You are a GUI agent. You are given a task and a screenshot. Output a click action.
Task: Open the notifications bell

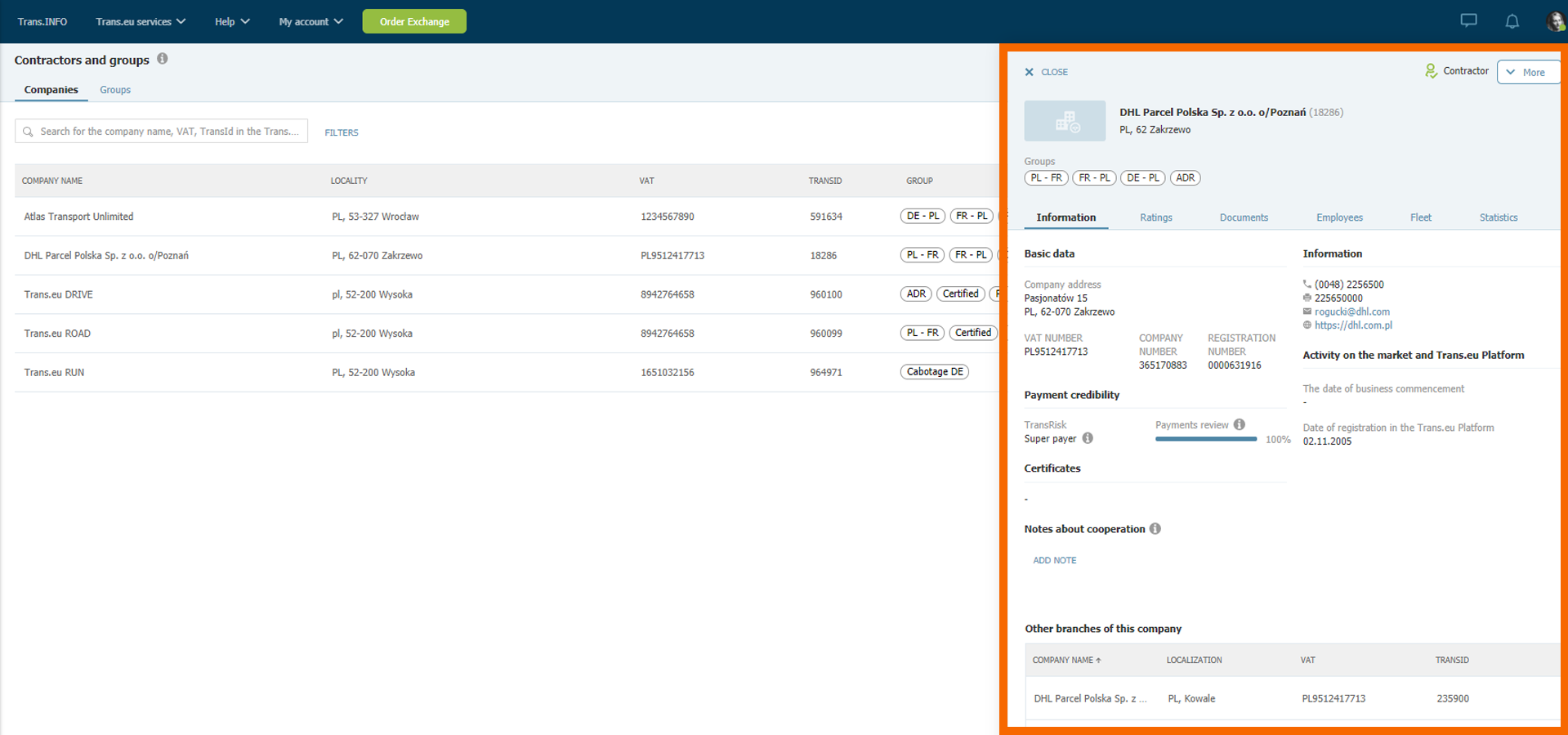[x=1512, y=21]
